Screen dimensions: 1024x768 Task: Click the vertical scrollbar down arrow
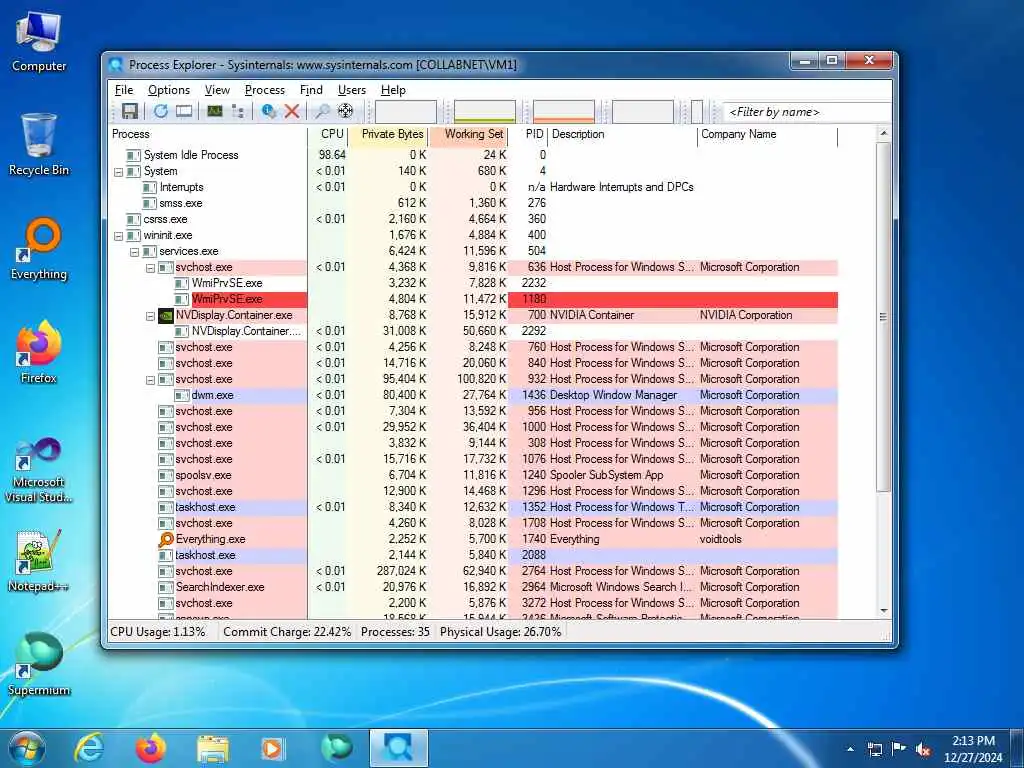click(x=884, y=611)
